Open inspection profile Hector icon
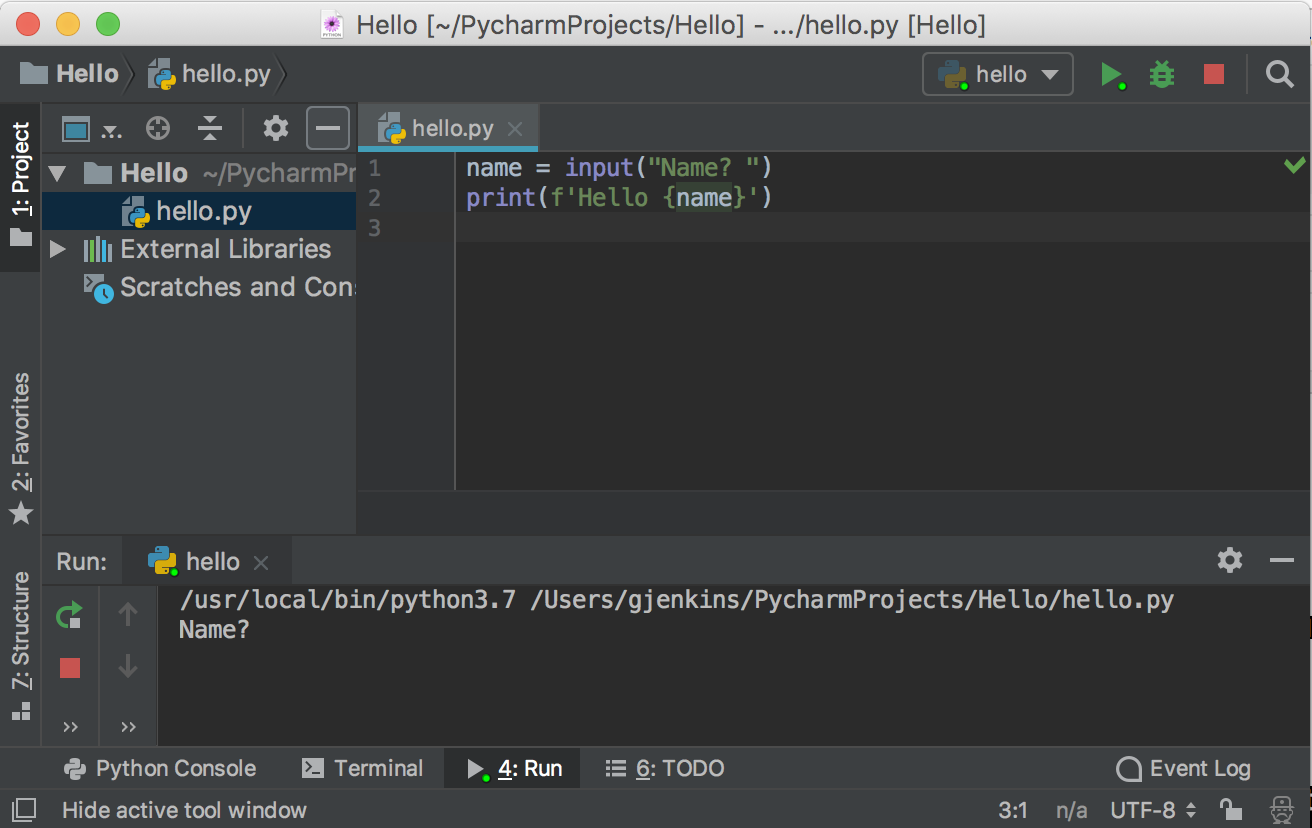This screenshot has width=1312, height=828. pyautogui.click(x=1282, y=809)
